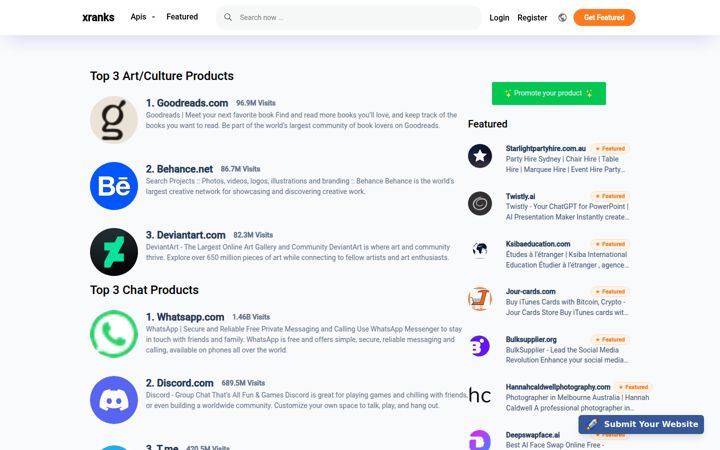Click the globe language icon
Screen dimensions: 720x450
pyautogui.click(x=562, y=17)
